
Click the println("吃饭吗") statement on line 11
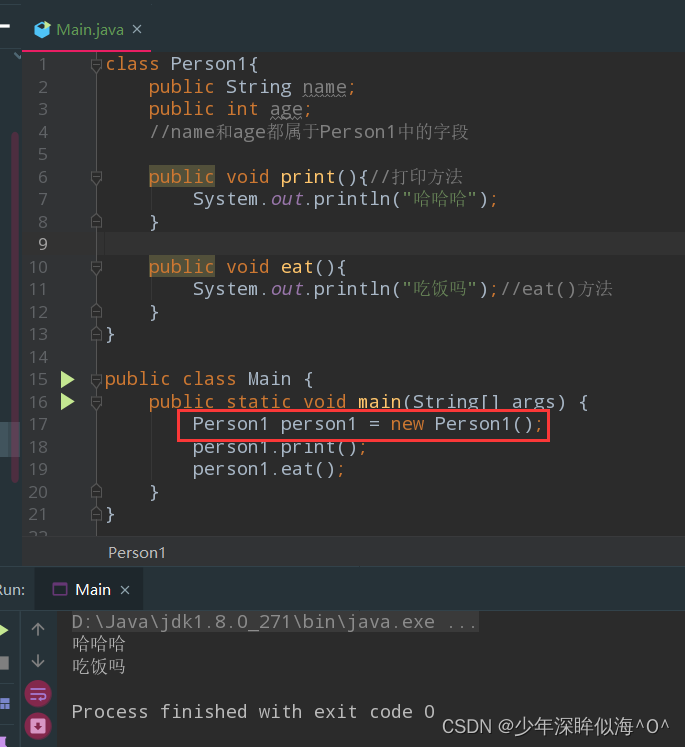345,289
